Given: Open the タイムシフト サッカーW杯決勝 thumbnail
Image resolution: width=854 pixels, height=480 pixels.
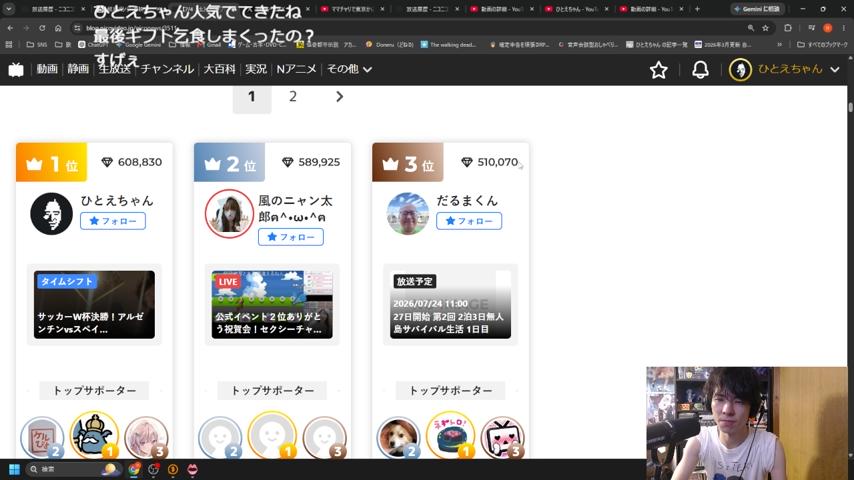Looking at the screenshot, I should point(94,305).
